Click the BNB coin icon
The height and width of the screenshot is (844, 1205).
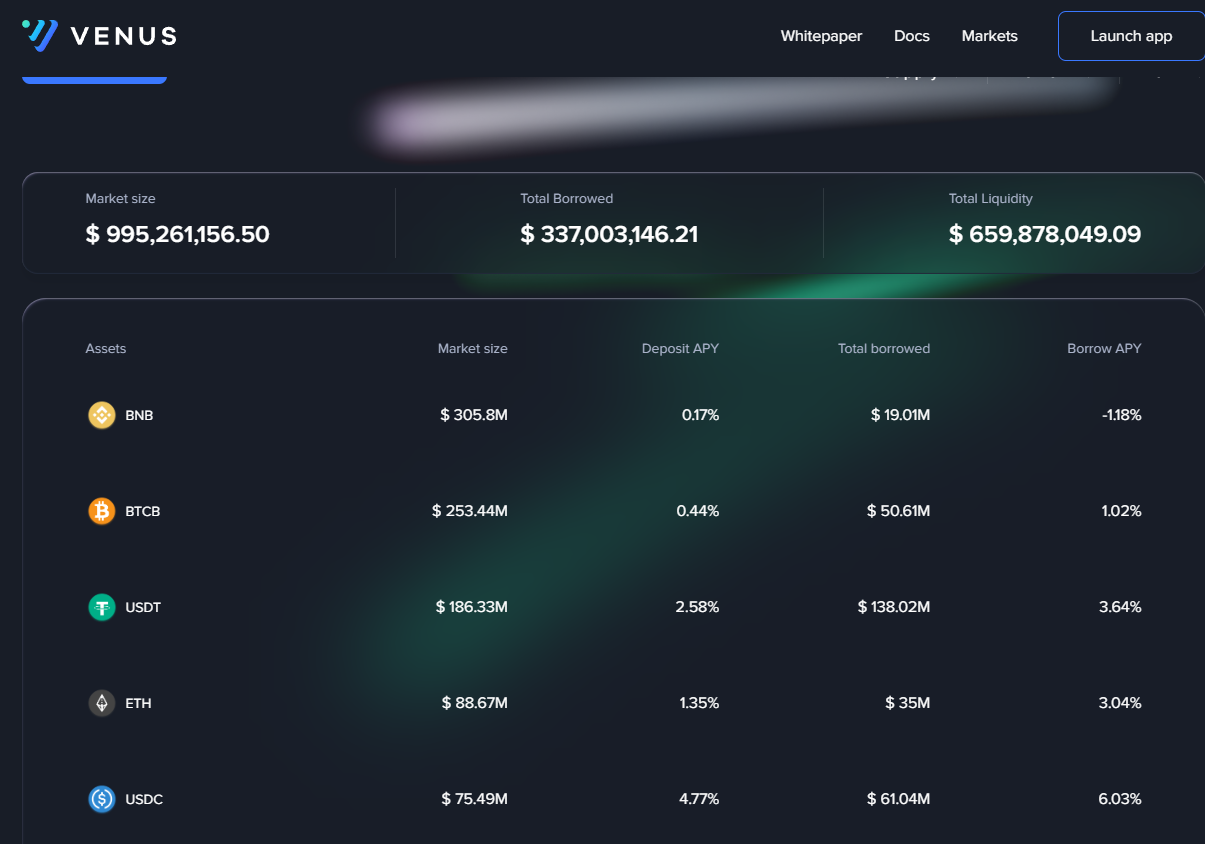(102, 415)
